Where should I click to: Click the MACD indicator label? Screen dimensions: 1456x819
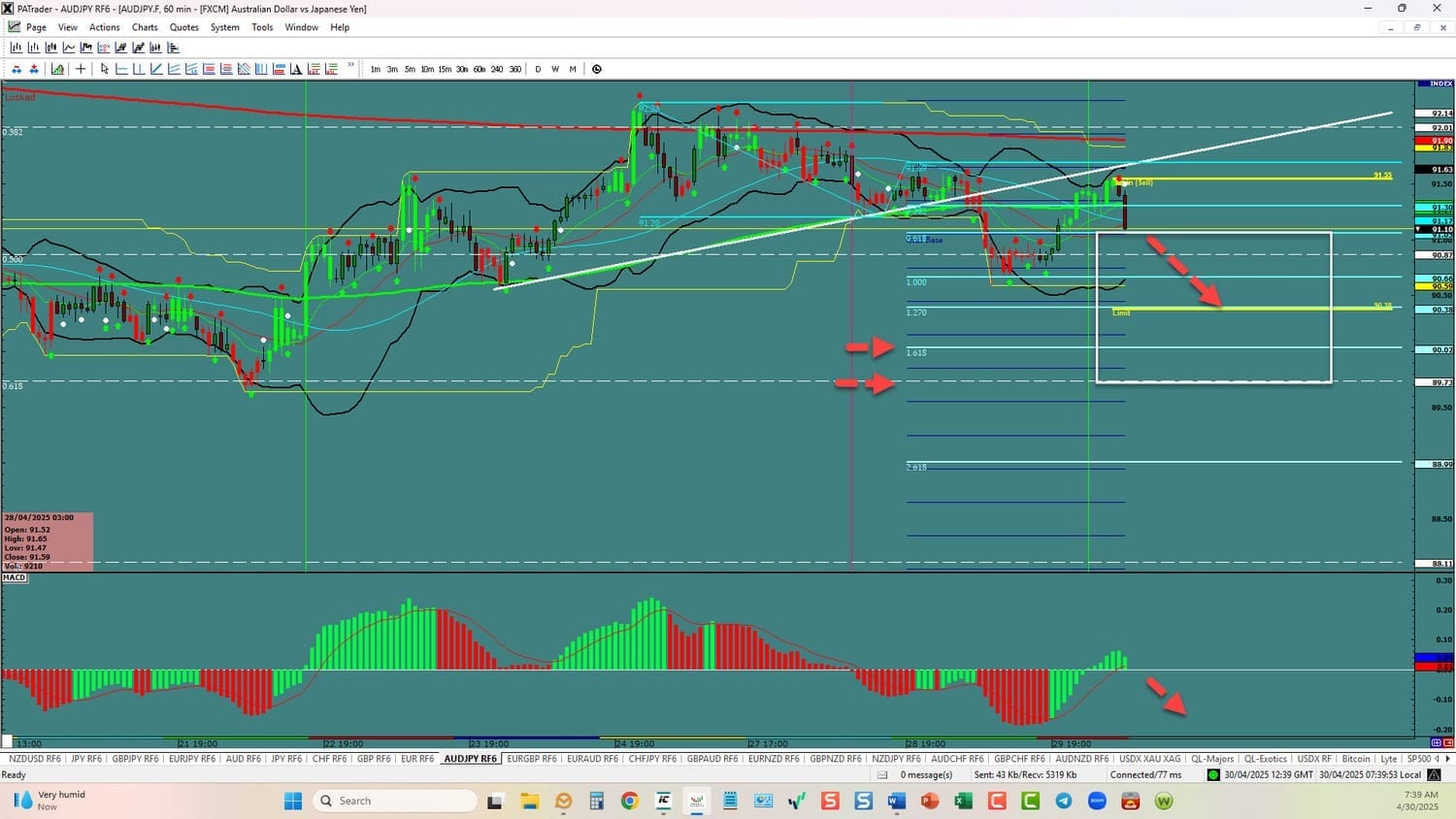coord(15,577)
